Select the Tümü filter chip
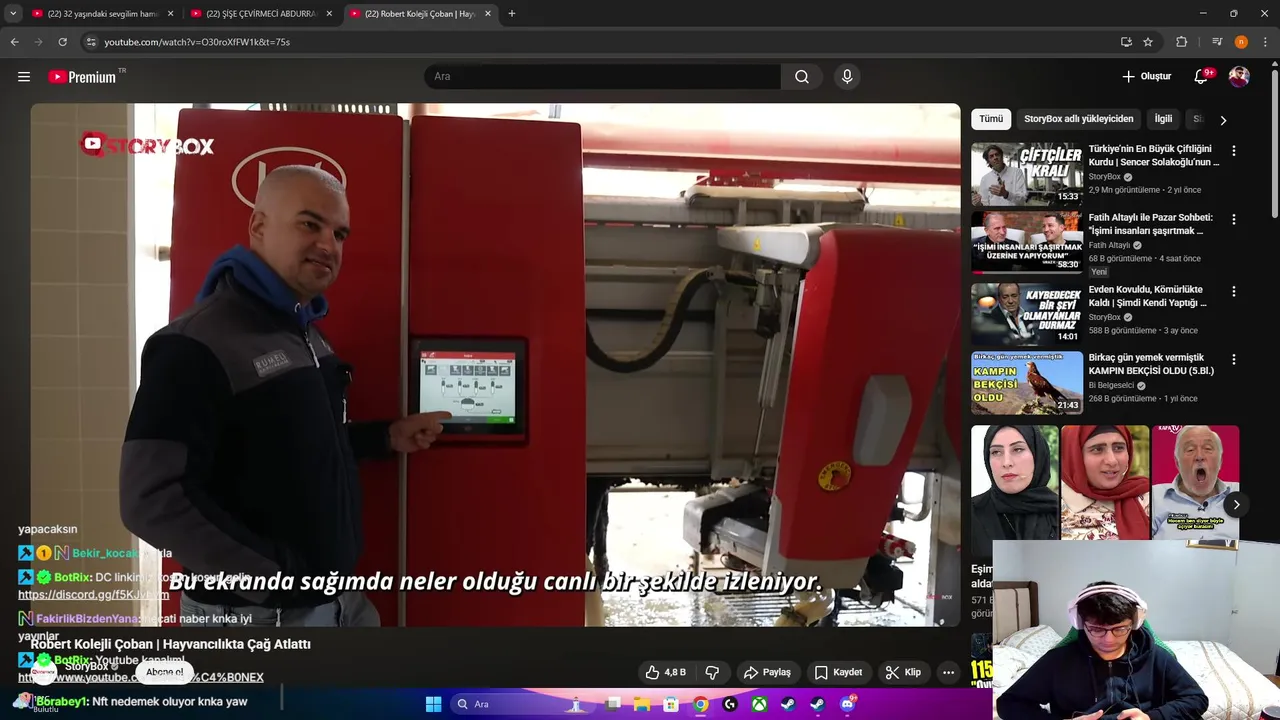 coord(991,119)
